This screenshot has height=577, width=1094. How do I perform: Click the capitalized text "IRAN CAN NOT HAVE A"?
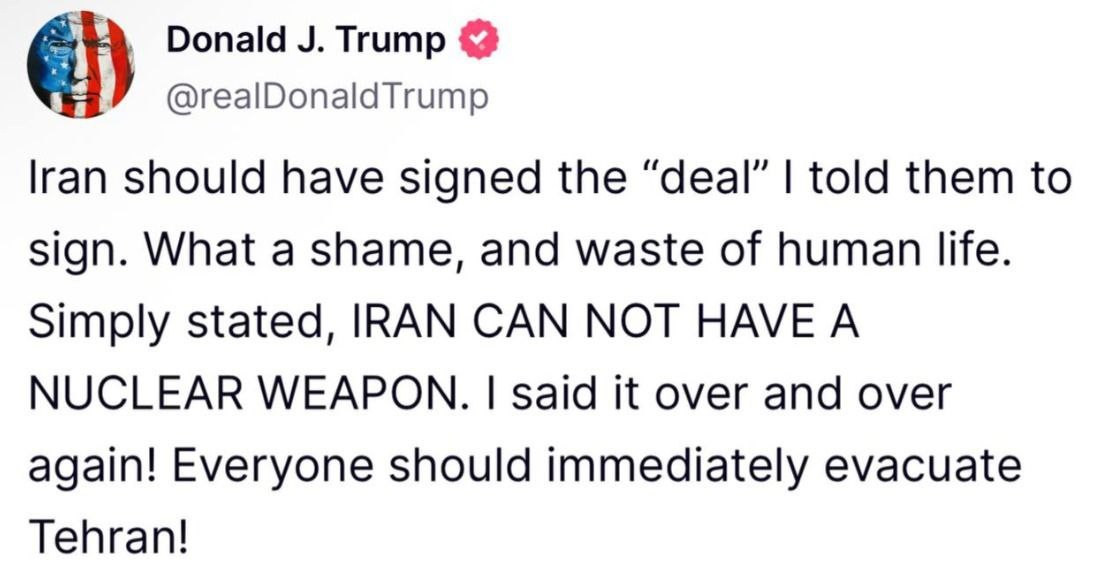click(x=606, y=322)
